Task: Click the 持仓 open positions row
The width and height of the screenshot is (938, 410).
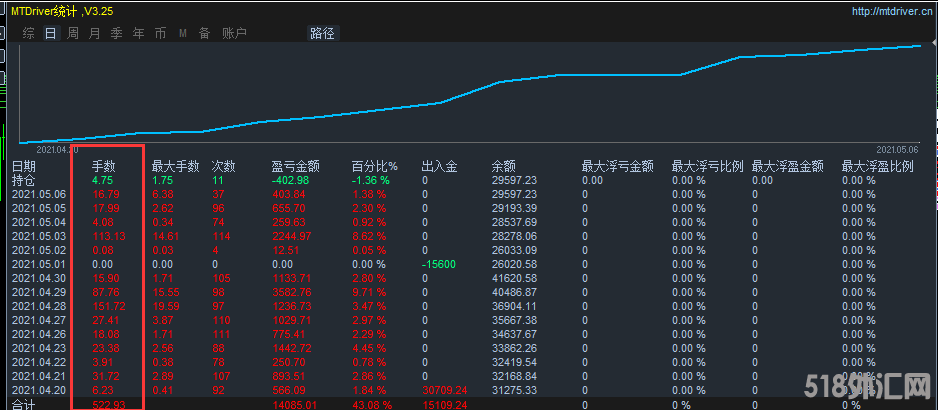Action: pyautogui.click(x=24, y=180)
